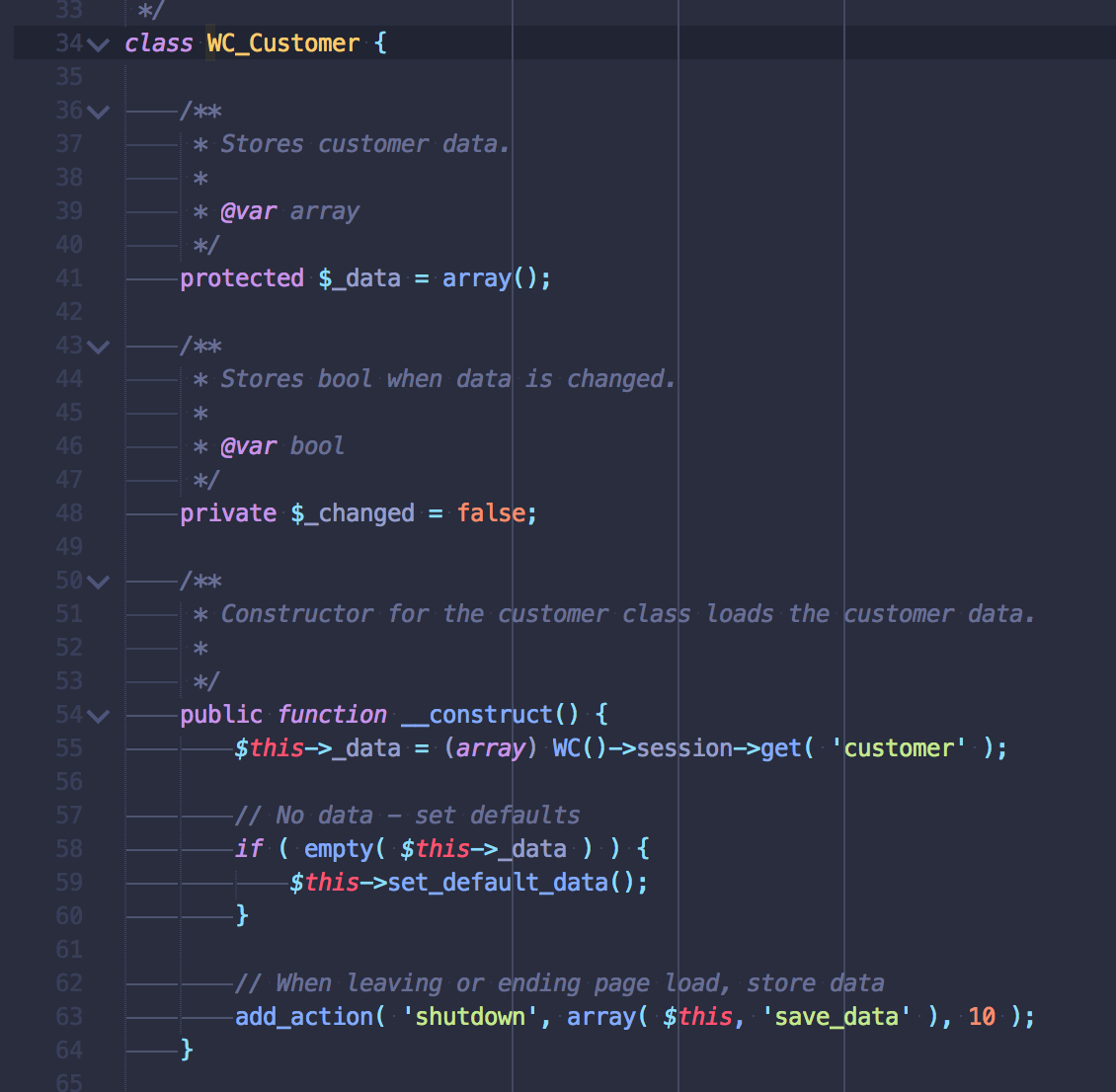Collapse the docblock fold arrow at line 50

coord(98,582)
